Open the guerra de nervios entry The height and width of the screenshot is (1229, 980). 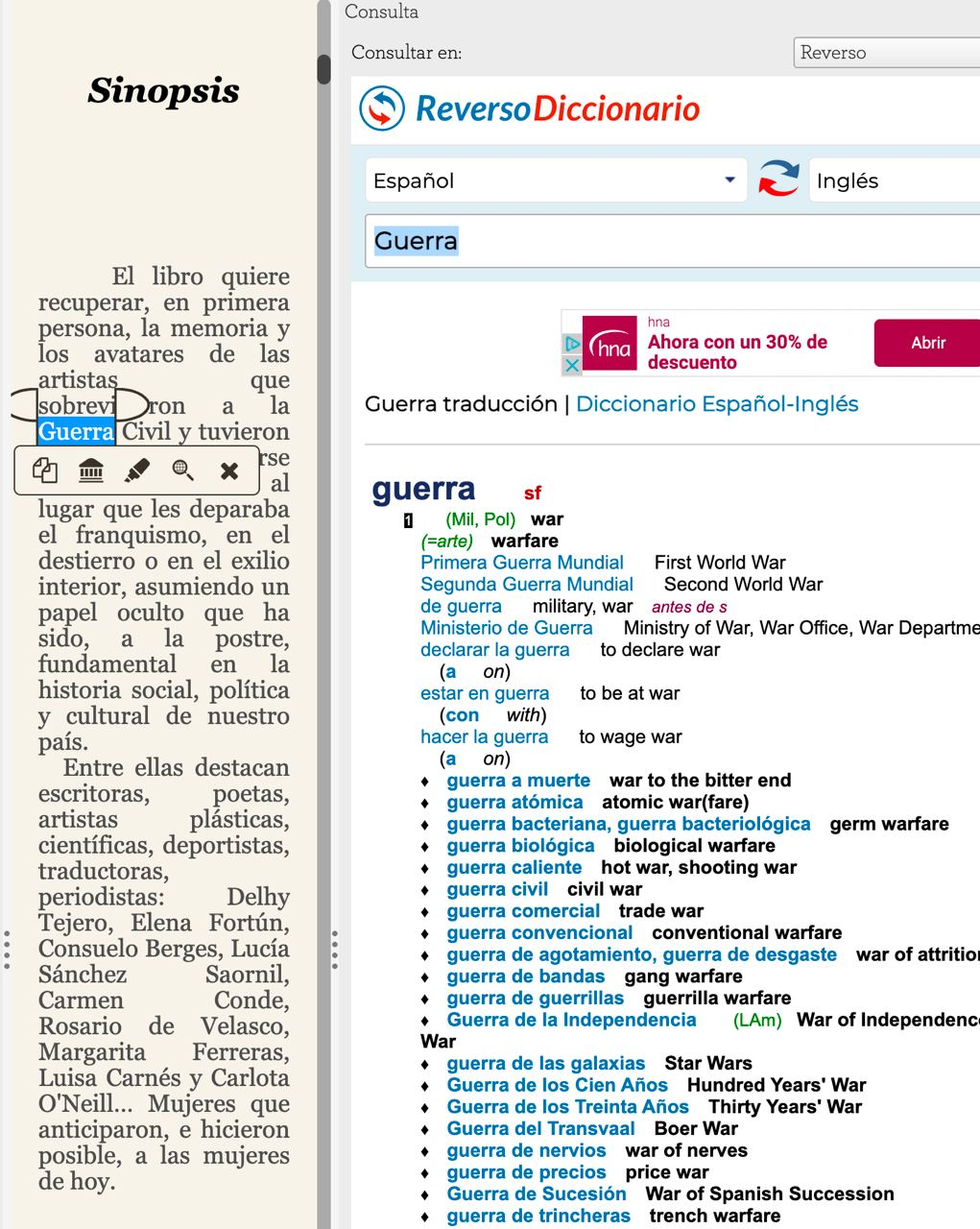click(526, 1151)
